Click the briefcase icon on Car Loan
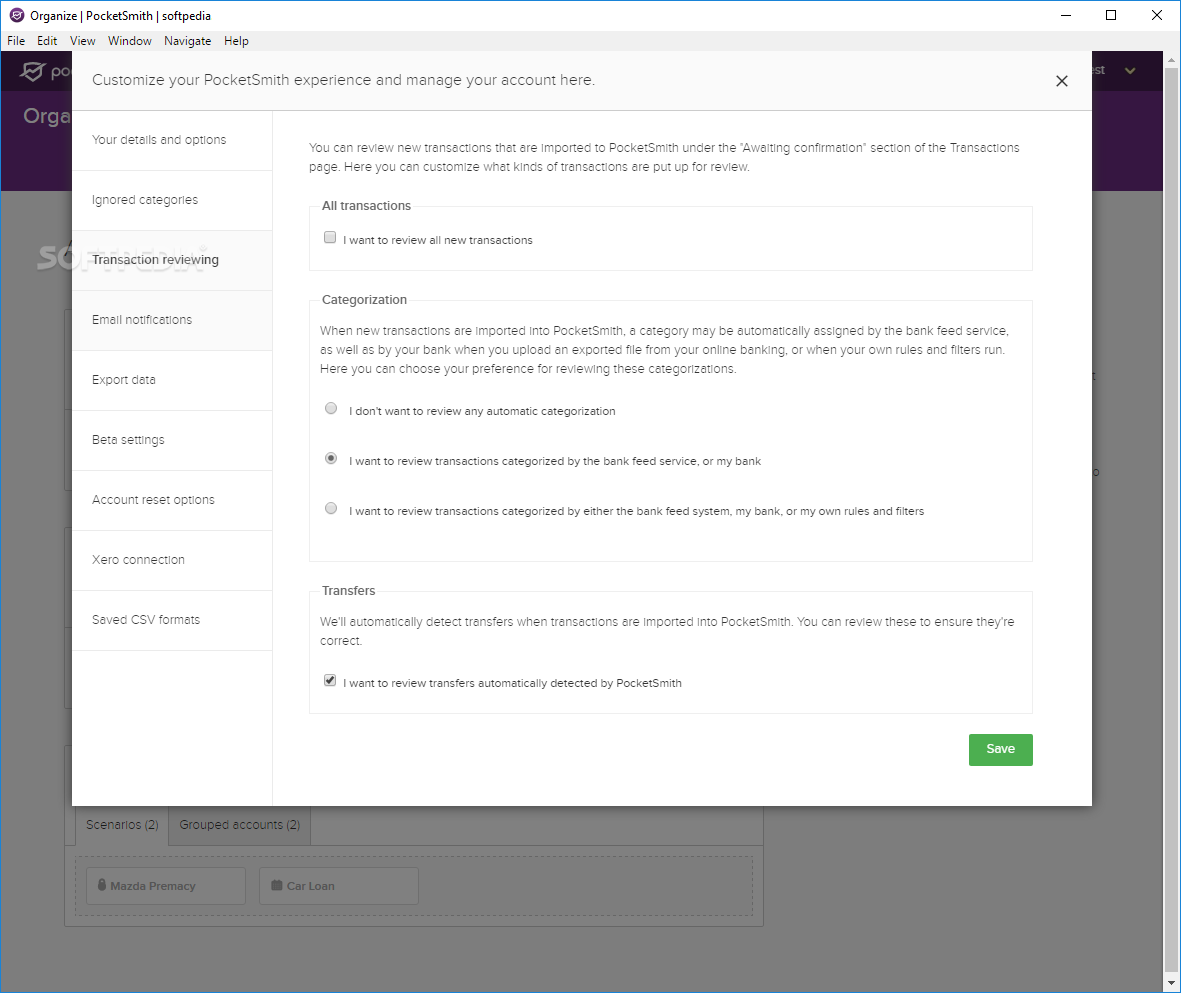Image resolution: width=1181 pixels, height=993 pixels. tap(276, 885)
